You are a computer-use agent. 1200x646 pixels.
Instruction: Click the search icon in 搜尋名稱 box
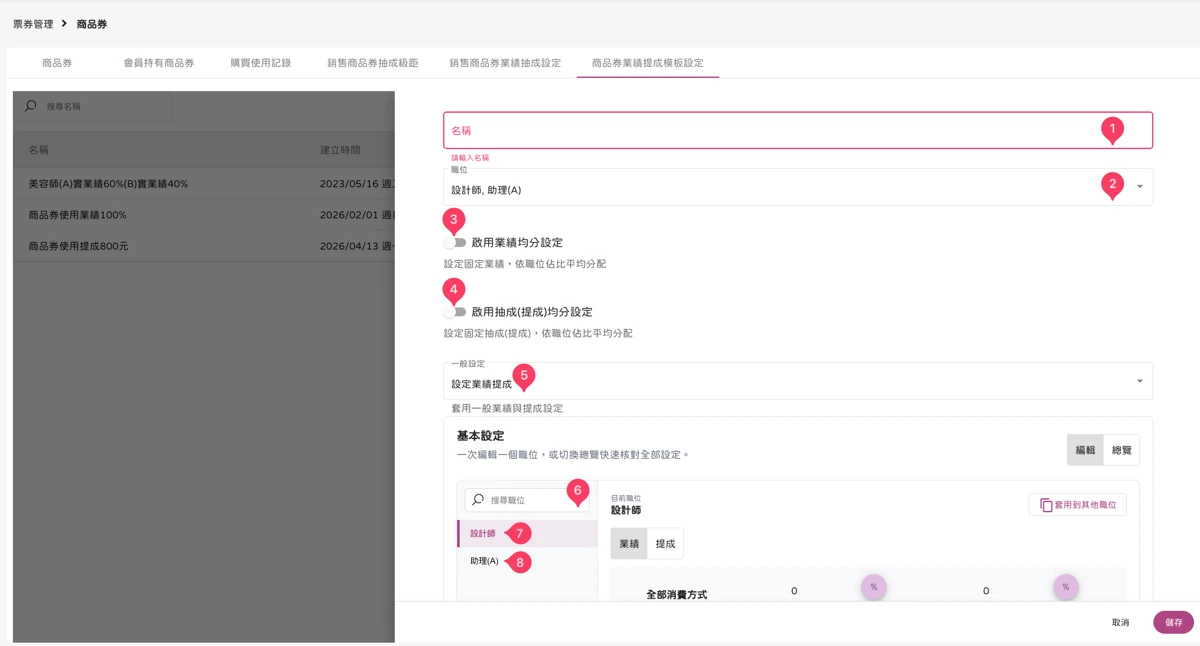coord(31,105)
